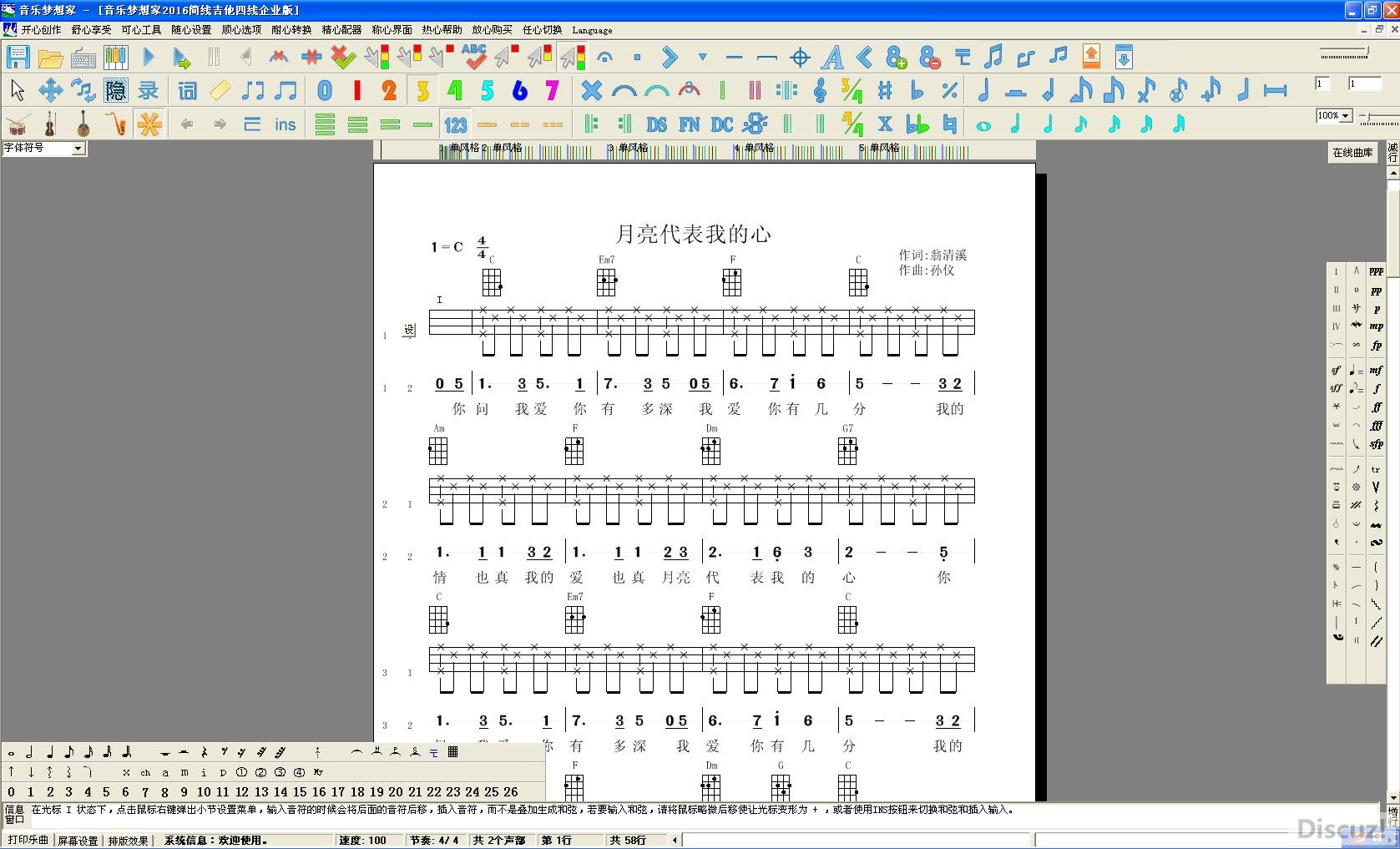The image size is (1400, 849).
Task: Start playback with the blue play arrow
Action: (x=149, y=57)
